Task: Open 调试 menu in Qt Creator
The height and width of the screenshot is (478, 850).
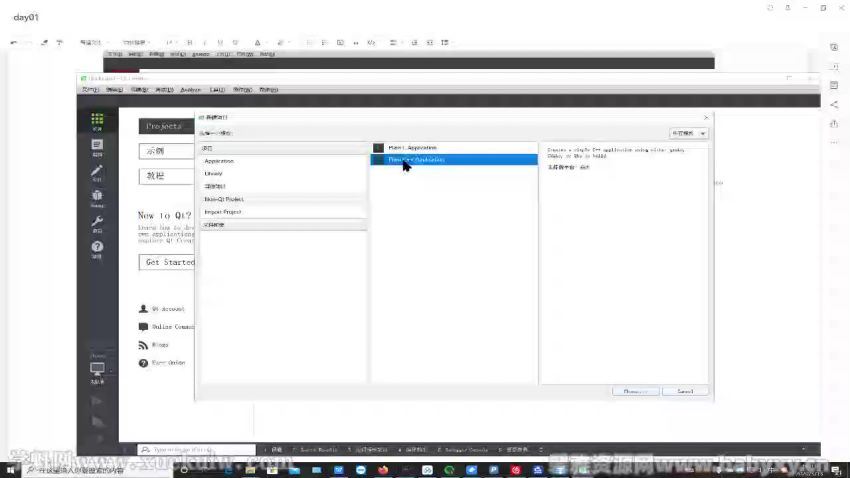Action: coord(164,90)
